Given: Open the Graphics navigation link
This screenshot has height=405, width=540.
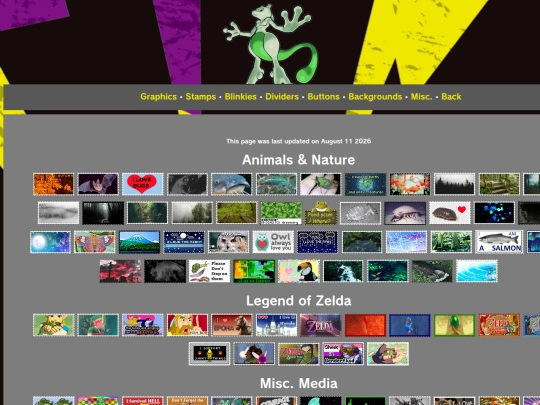Looking at the screenshot, I should coord(158,96).
